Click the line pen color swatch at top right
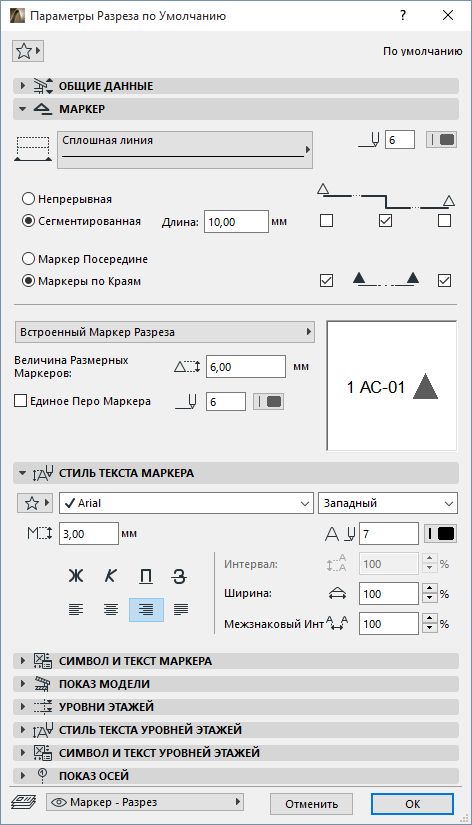472x825 pixels. coord(441,139)
